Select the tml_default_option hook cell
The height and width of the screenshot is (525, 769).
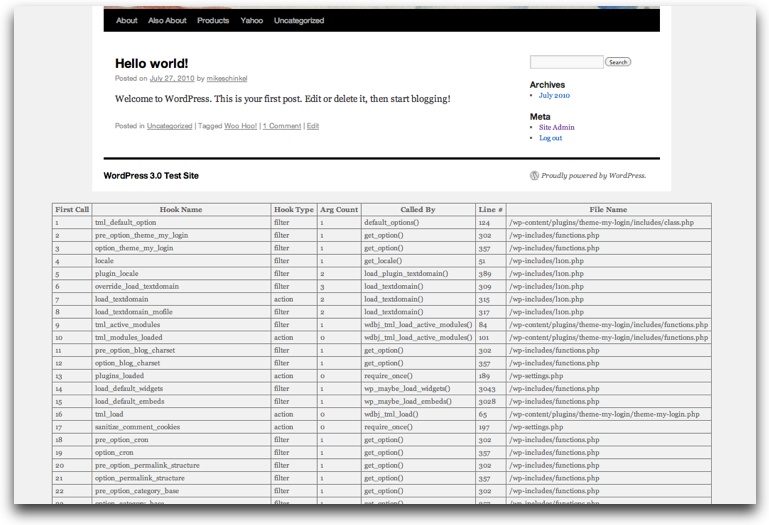pos(181,222)
